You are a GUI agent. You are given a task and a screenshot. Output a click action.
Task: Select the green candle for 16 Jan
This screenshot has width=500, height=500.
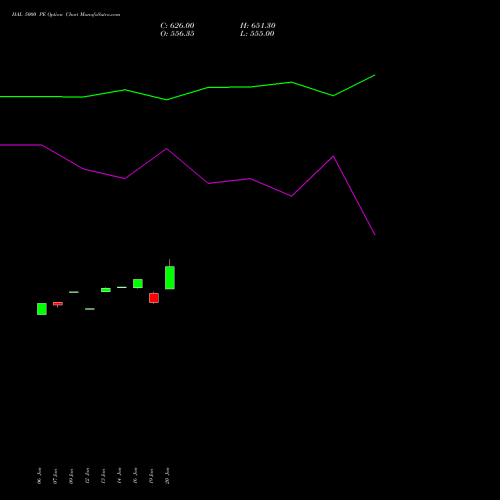[x=138, y=284]
